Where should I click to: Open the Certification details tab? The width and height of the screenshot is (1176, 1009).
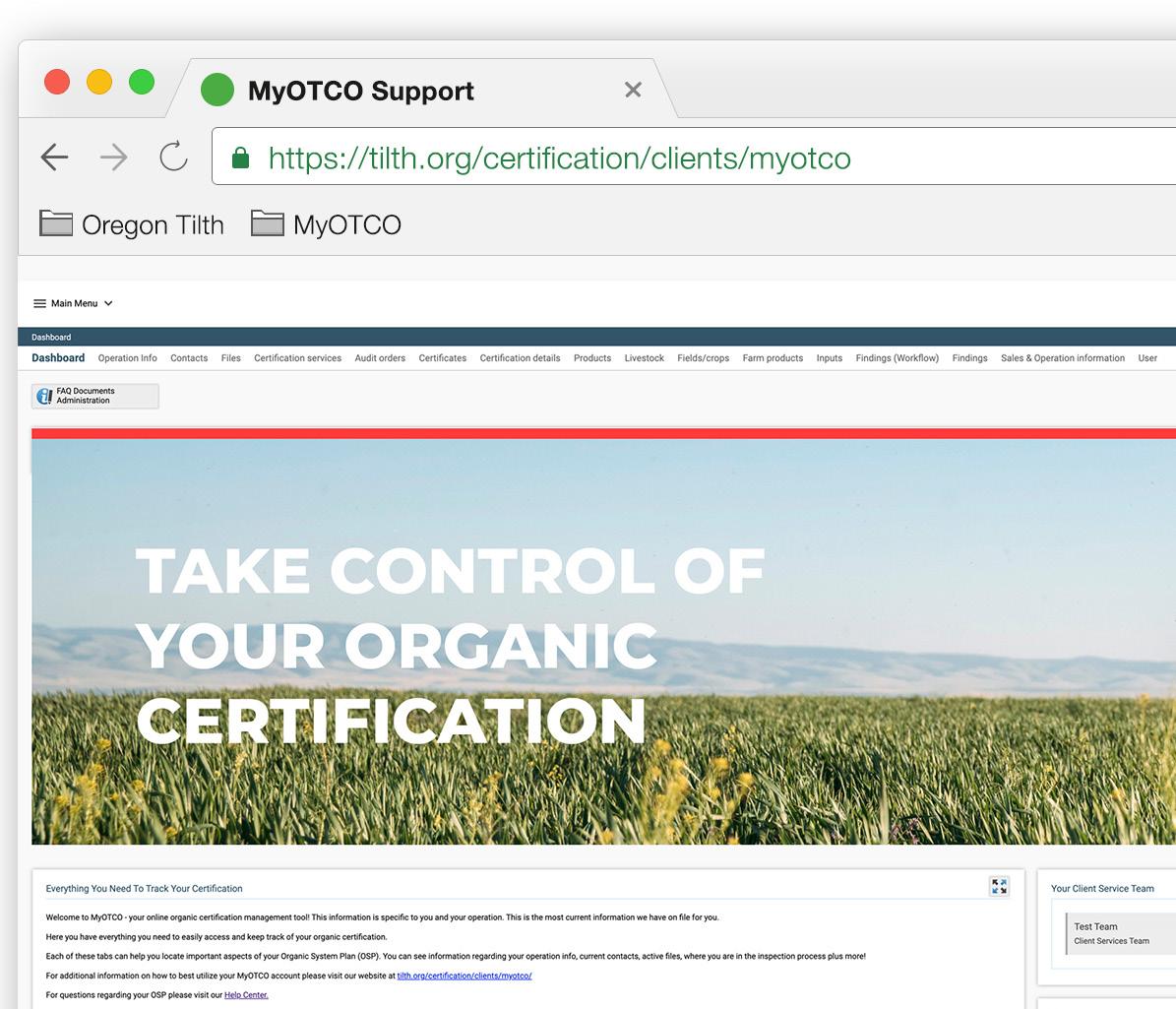click(520, 358)
